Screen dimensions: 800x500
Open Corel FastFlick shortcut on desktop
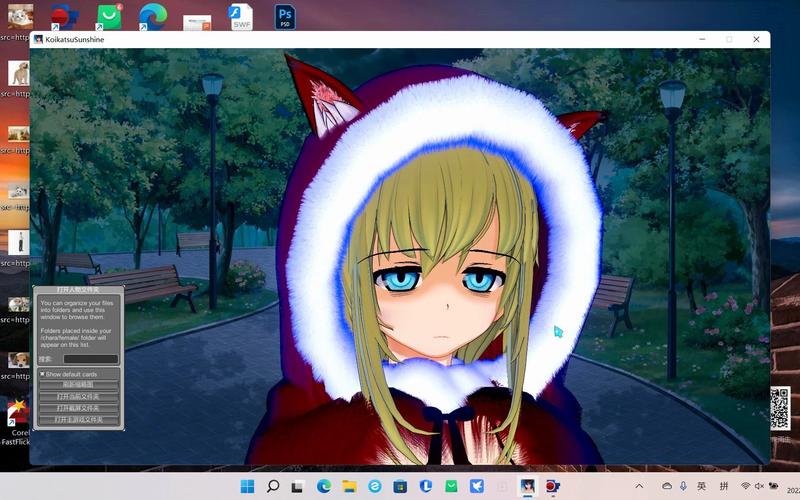click(x=17, y=414)
